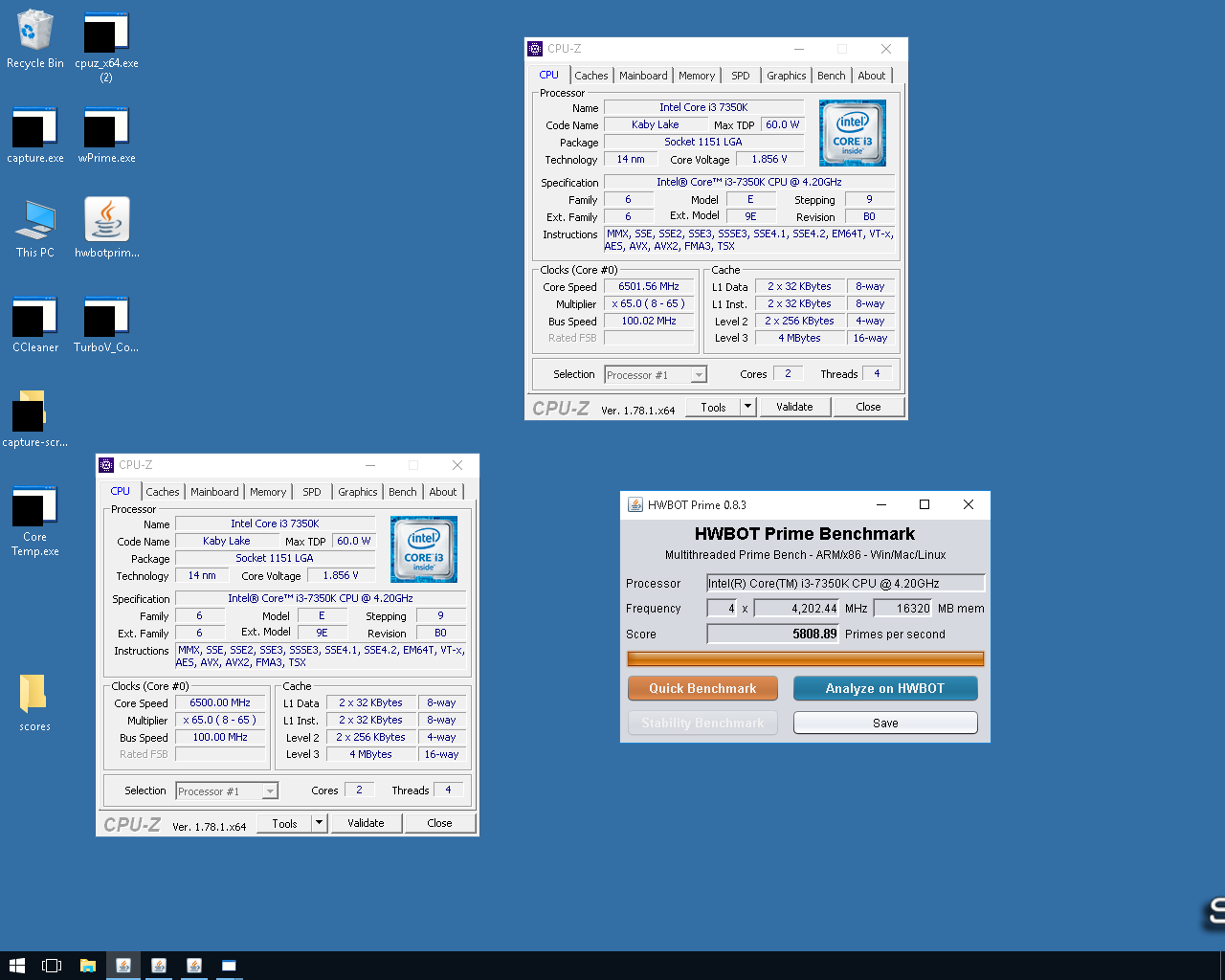This screenshot has width=1225, height=980.
Task: Open the Caches tab in lower CPU-Z window
Action: 162,492
